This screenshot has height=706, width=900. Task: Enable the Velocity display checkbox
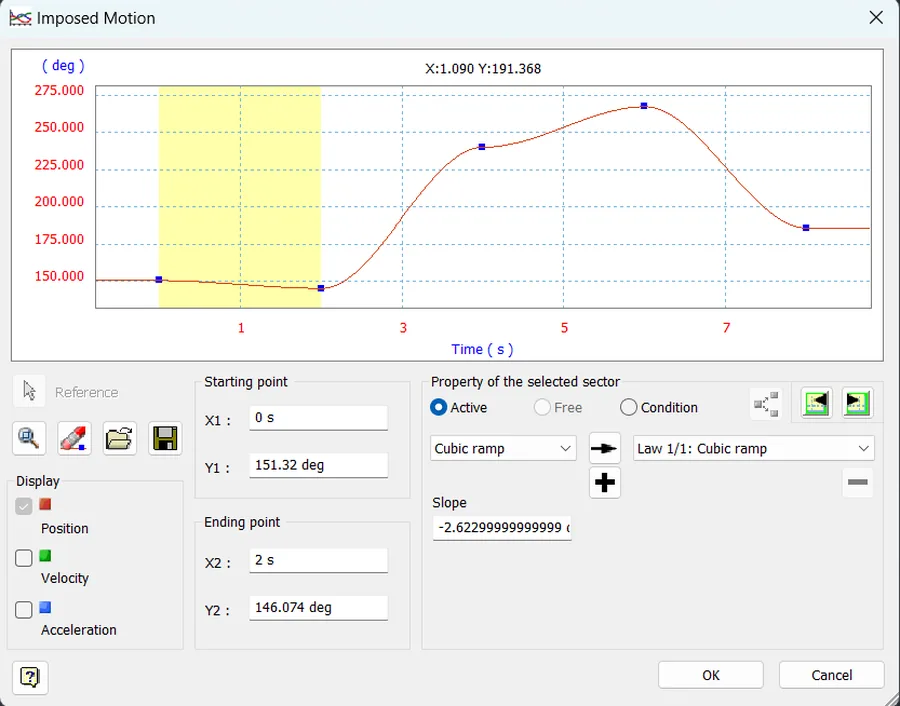click(24, 557)
